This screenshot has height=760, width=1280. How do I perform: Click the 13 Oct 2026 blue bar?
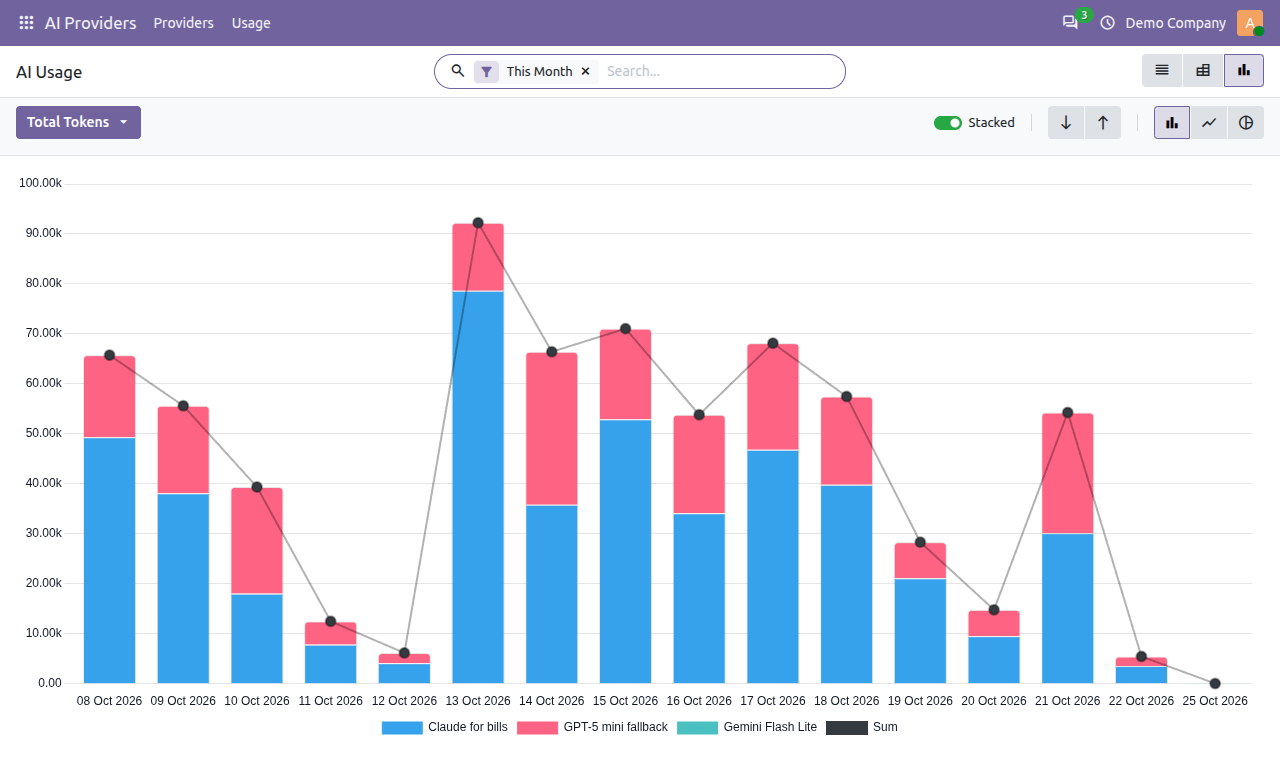[x=478, y=487]
